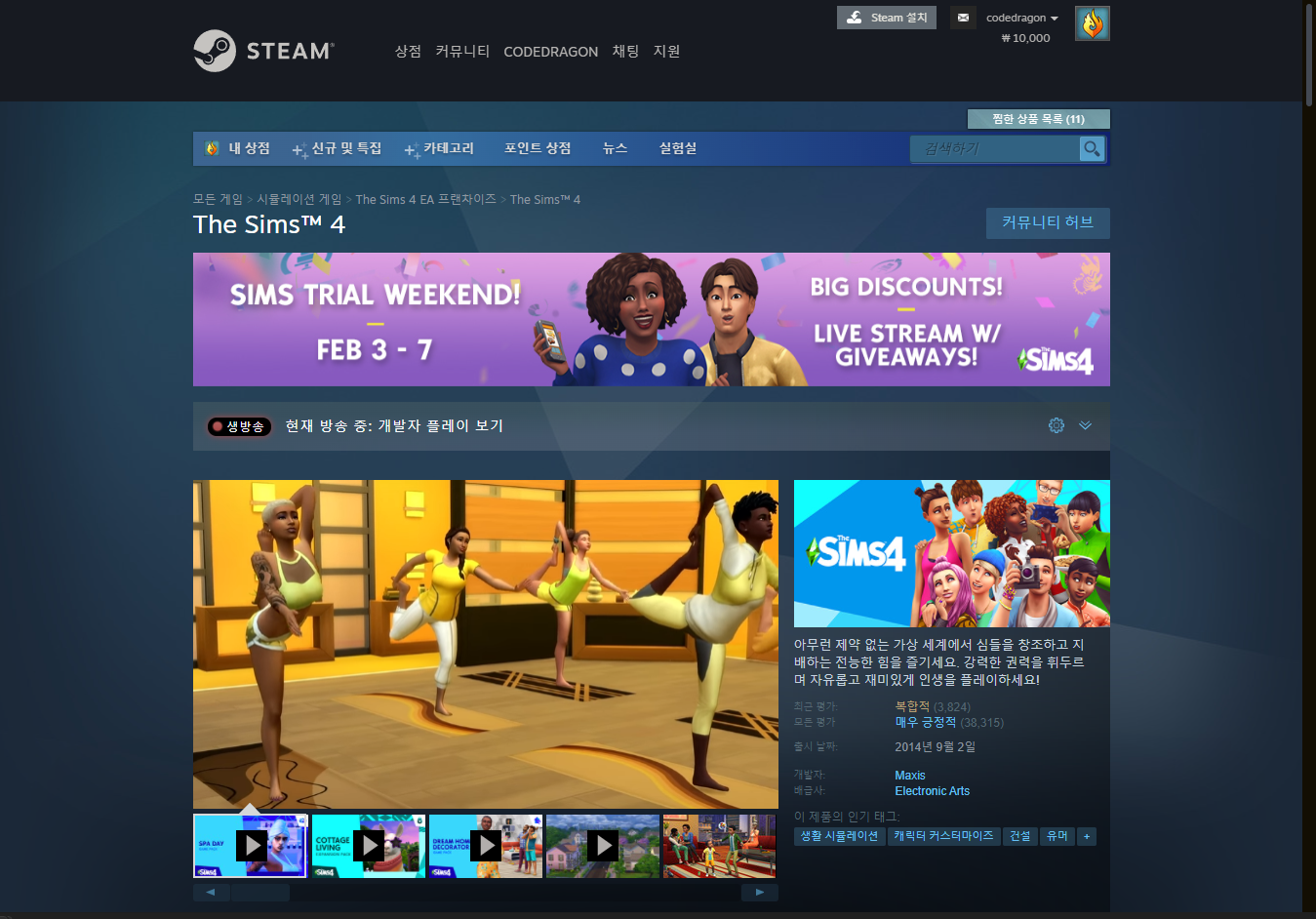Click developer Maxis link

click(x=910, y=776)
